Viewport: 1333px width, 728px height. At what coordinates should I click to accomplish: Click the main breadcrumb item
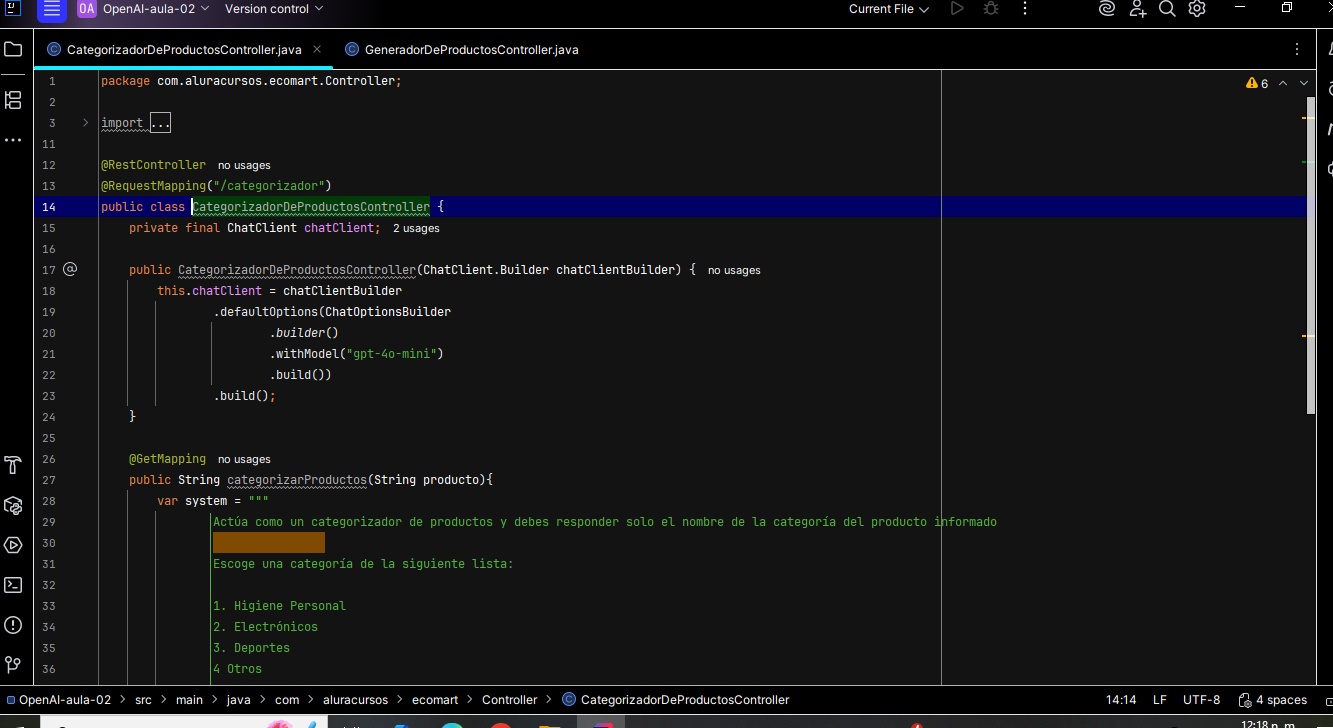click(x=189, y=700)
